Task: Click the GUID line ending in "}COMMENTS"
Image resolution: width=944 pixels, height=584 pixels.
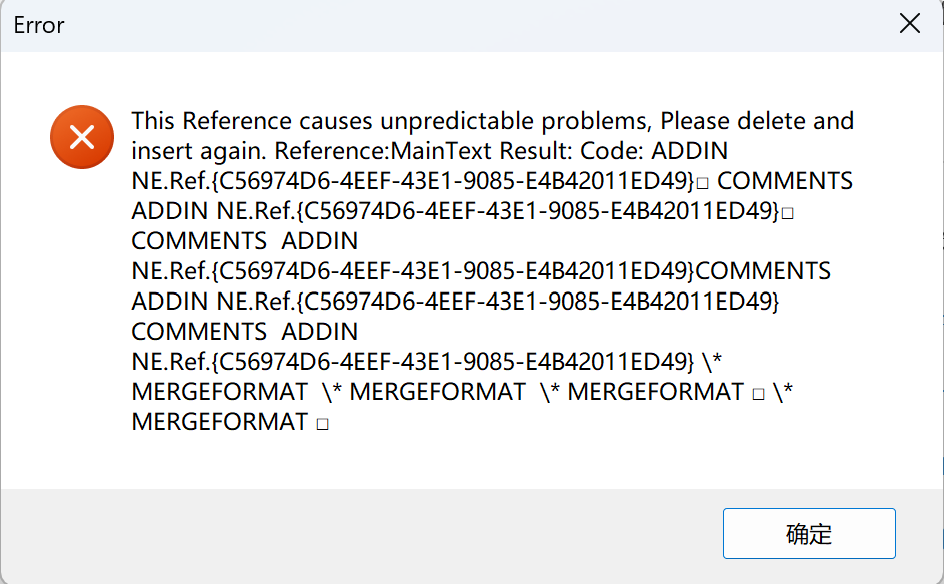Action: click(480, 271)
